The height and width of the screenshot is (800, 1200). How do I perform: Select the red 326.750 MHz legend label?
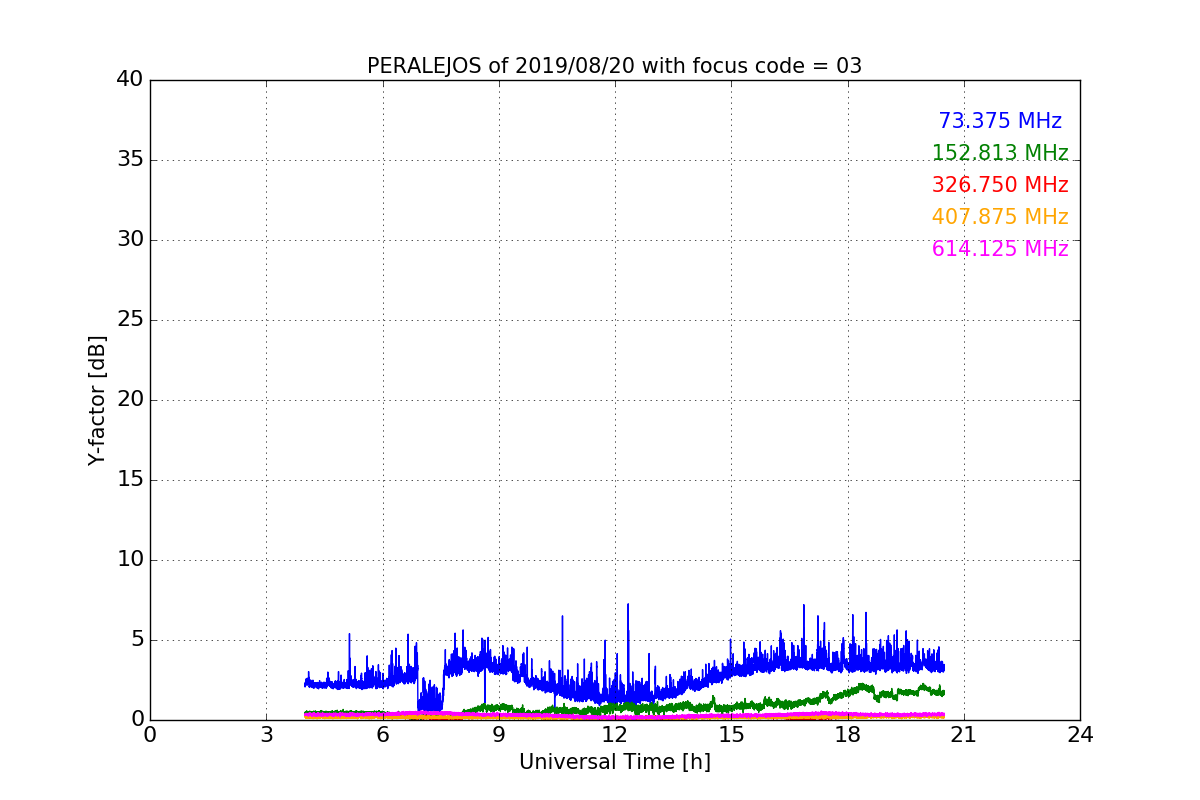tap(1000, 185)
